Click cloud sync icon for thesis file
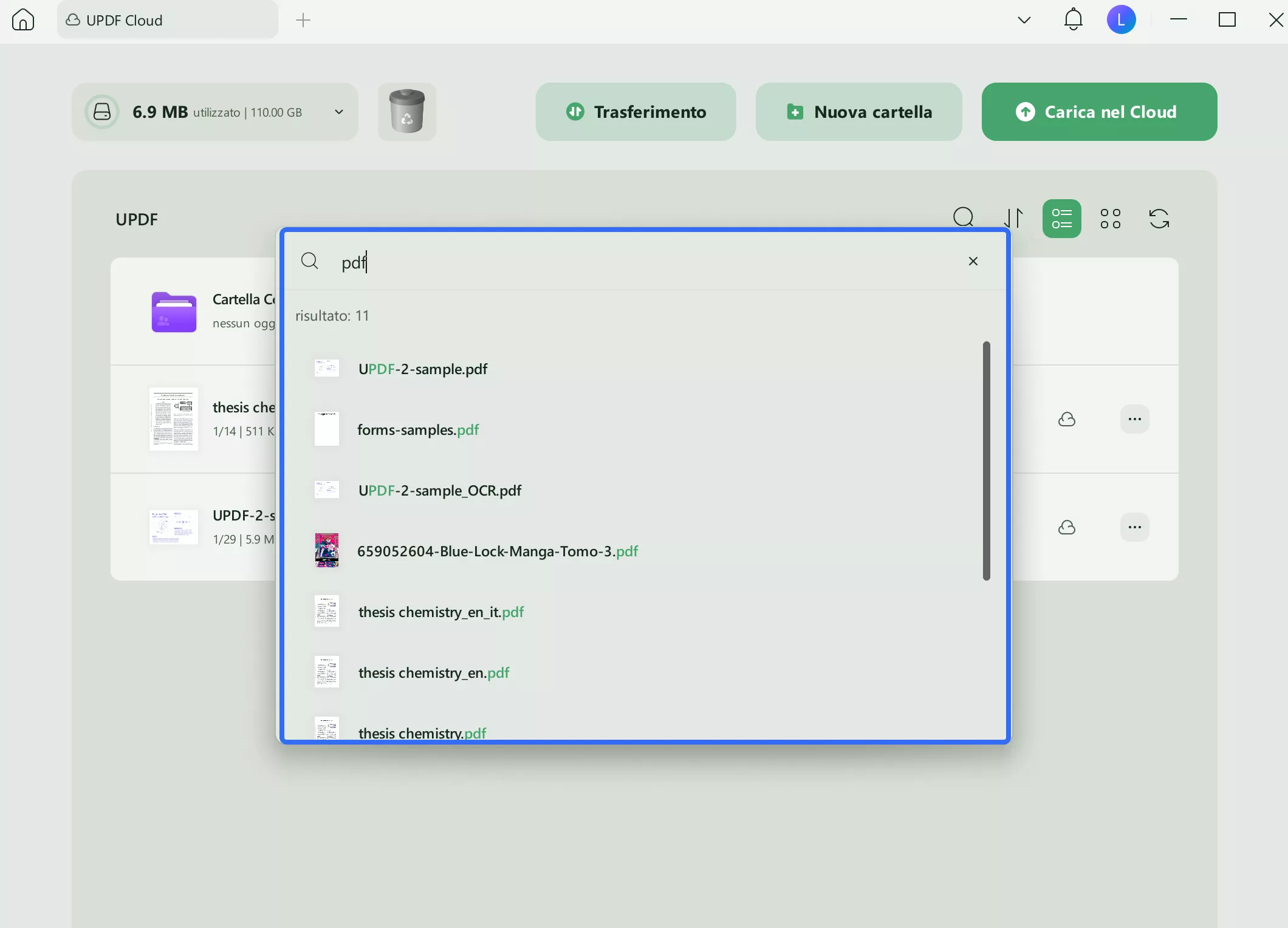The height and width of the screenshot is (928, 1288). pos(1066,419)
